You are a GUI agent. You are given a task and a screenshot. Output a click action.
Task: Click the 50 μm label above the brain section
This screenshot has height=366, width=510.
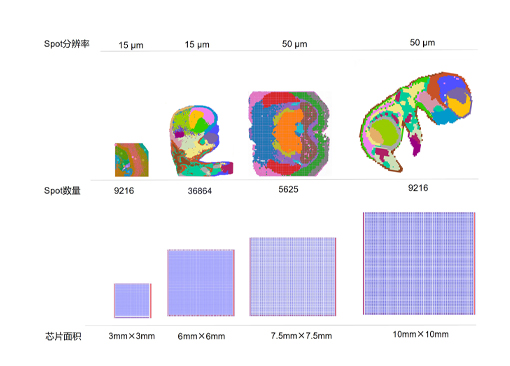(295, 44)
